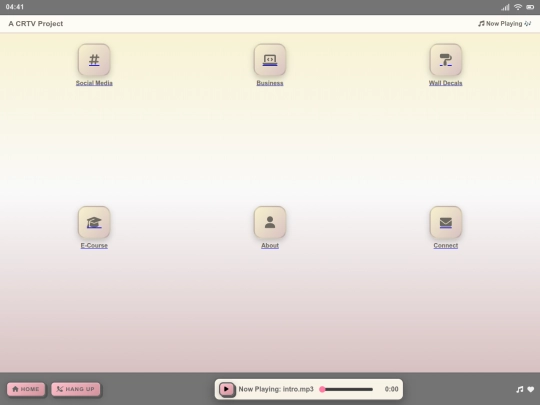540x405 pixels.
Task: Click the 0:00 playback time
Action: pyautogui.click(x=392, y=389)
